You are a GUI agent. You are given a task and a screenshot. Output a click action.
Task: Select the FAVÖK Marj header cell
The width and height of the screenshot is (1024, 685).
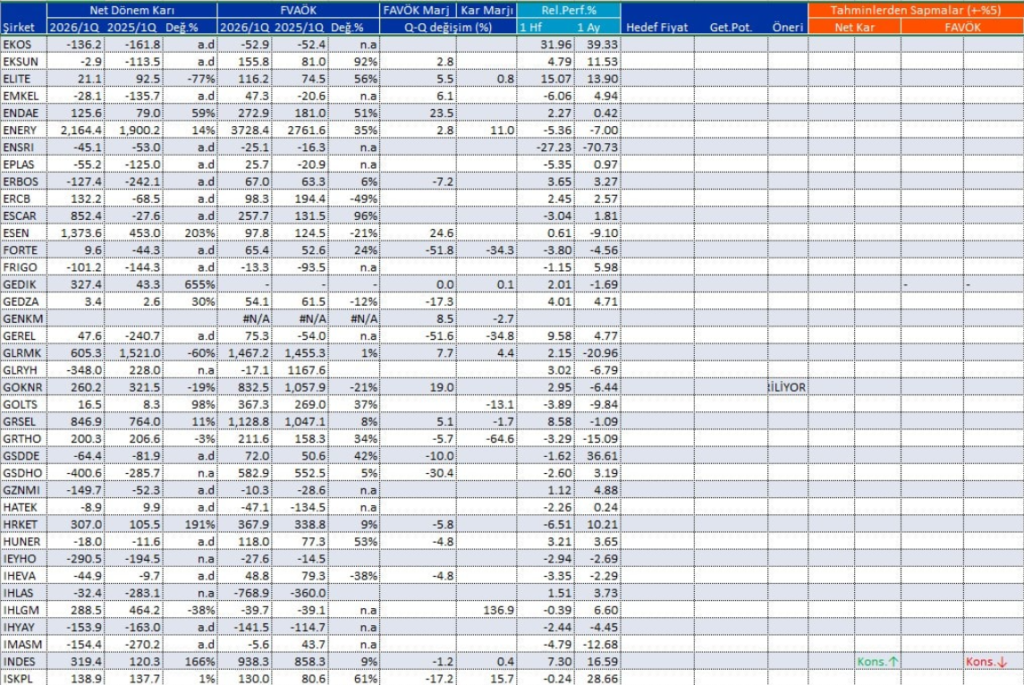[x=417, y=10]
